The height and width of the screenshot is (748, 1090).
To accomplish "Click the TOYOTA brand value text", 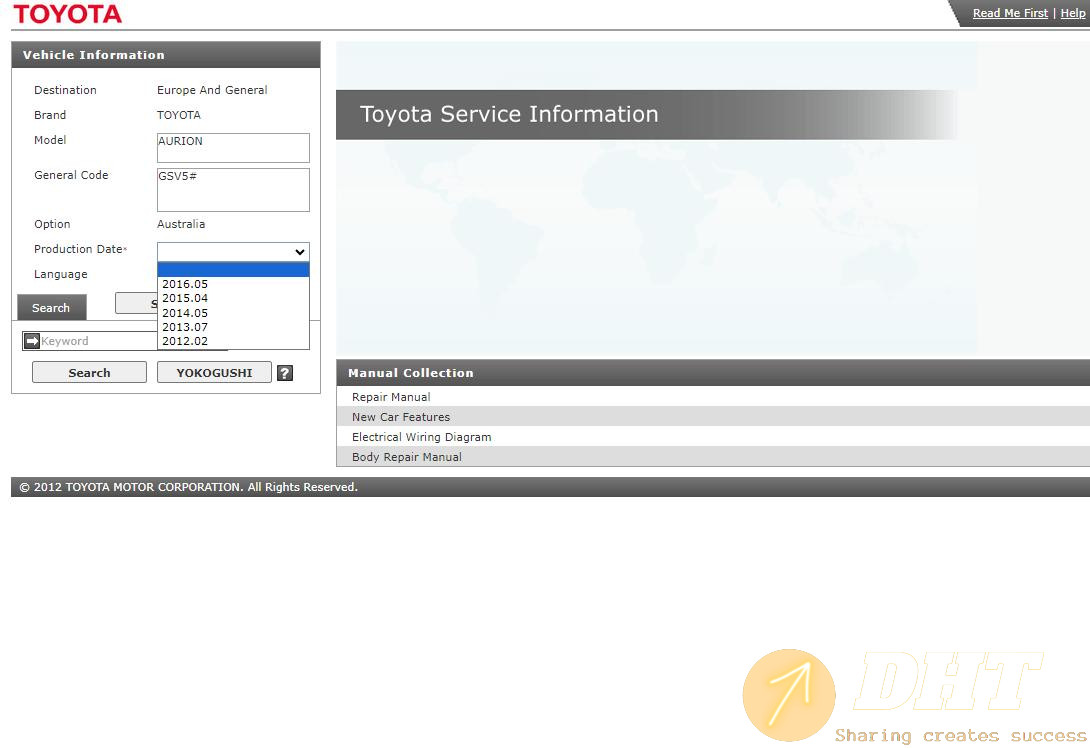I will click(x=179, y=115).
